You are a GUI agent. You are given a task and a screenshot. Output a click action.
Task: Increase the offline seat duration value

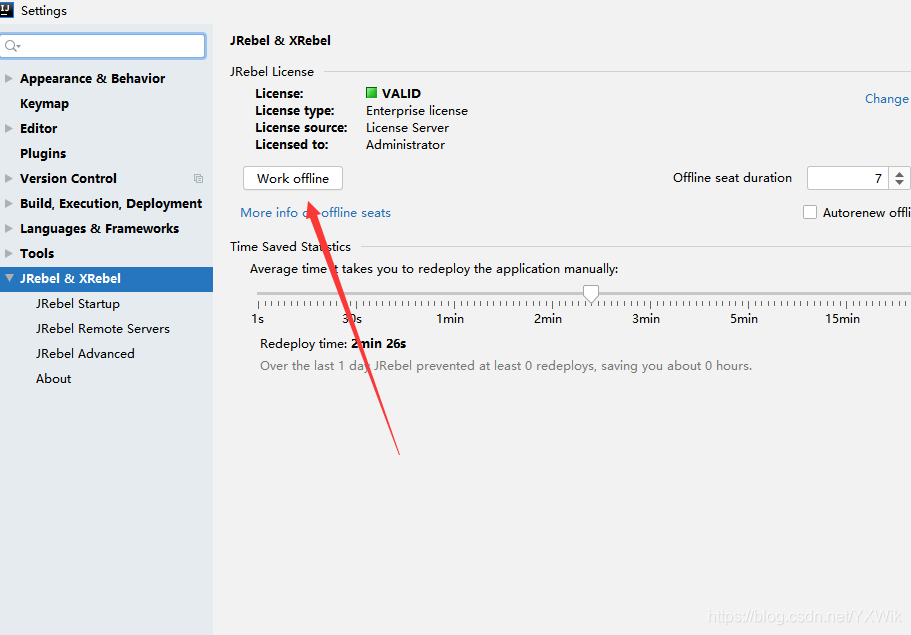(x=899, y=173)
